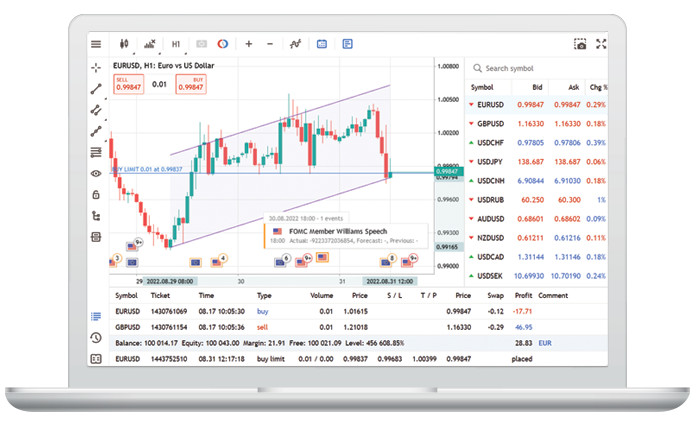Click the zoom in plus button
The width and height of the screenshot is (700, 425).
248,44
